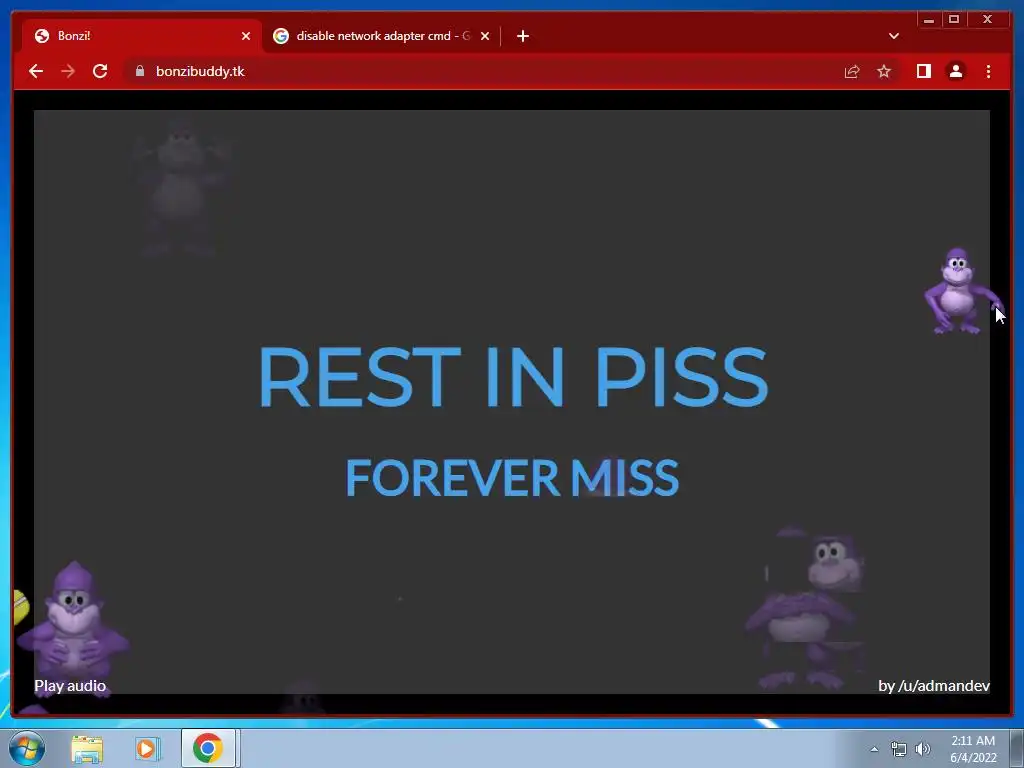
Task: Click the Show desktop strip on taskbar
Action: (1016, 748)
